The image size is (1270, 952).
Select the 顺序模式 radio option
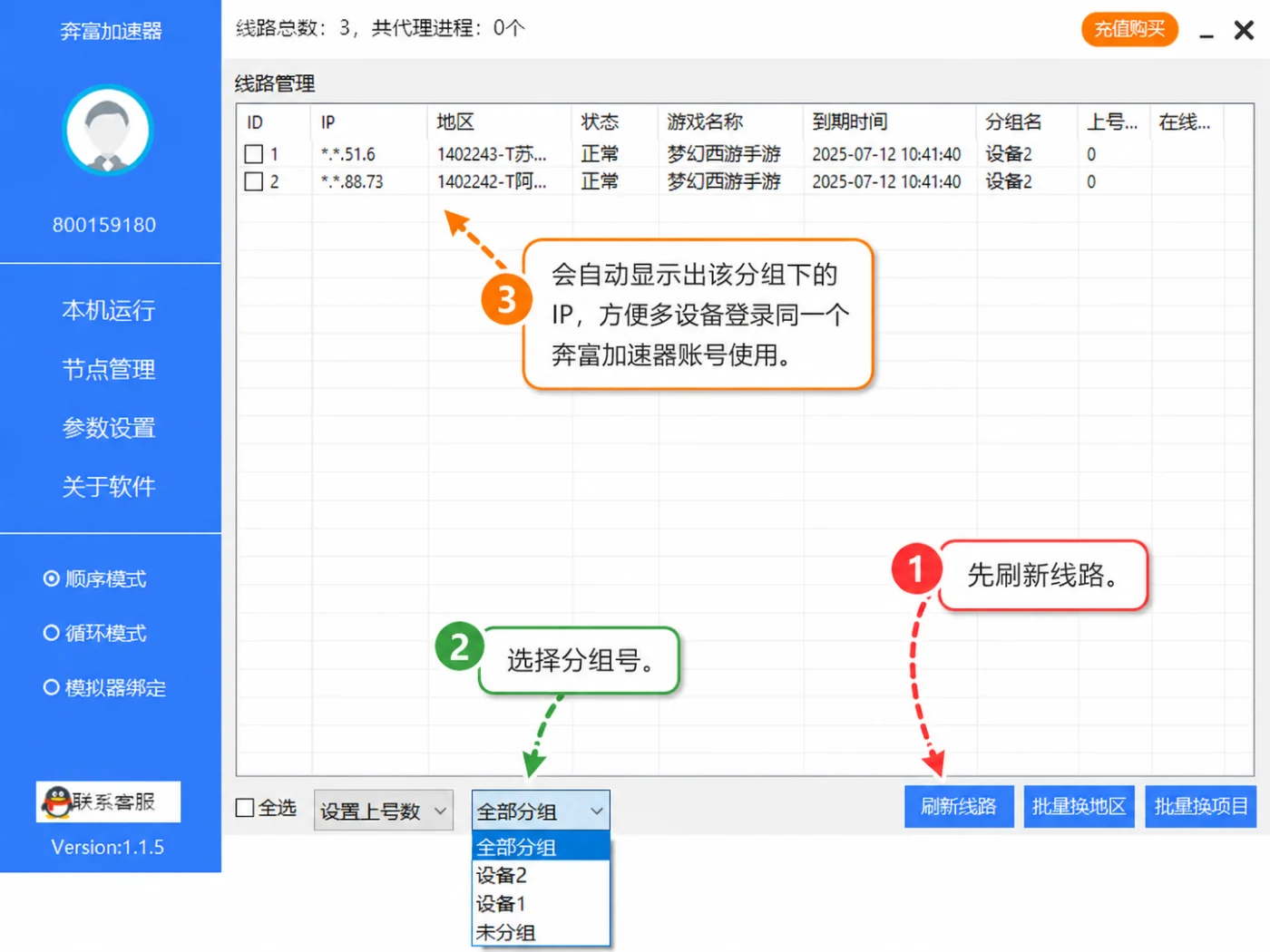52,578
